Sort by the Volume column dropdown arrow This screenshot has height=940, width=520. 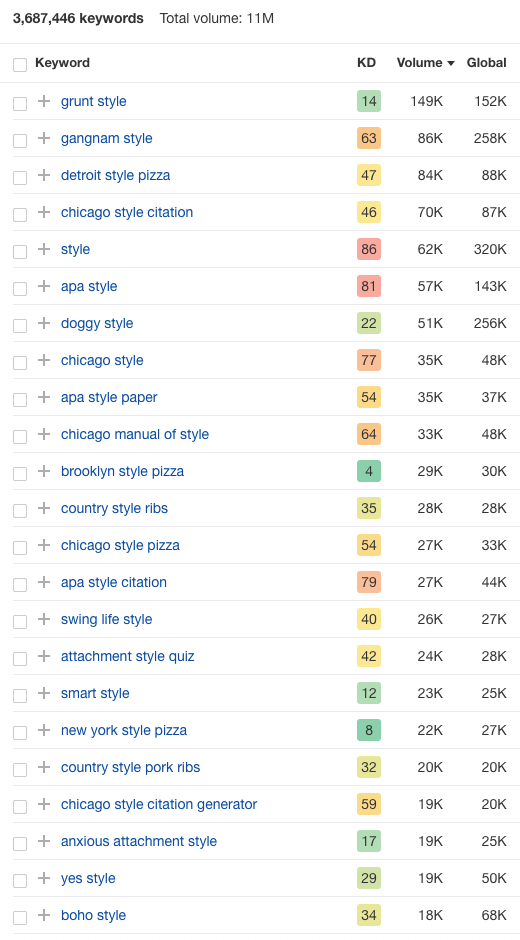tap(450, 64)
